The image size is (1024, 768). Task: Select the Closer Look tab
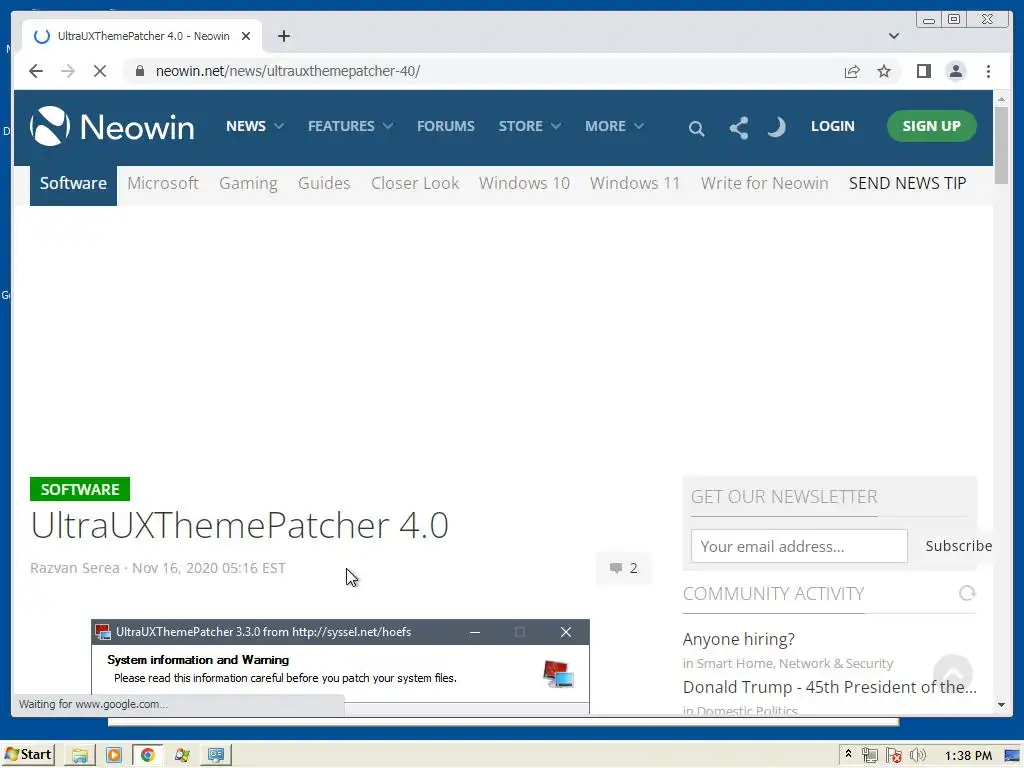415,184
